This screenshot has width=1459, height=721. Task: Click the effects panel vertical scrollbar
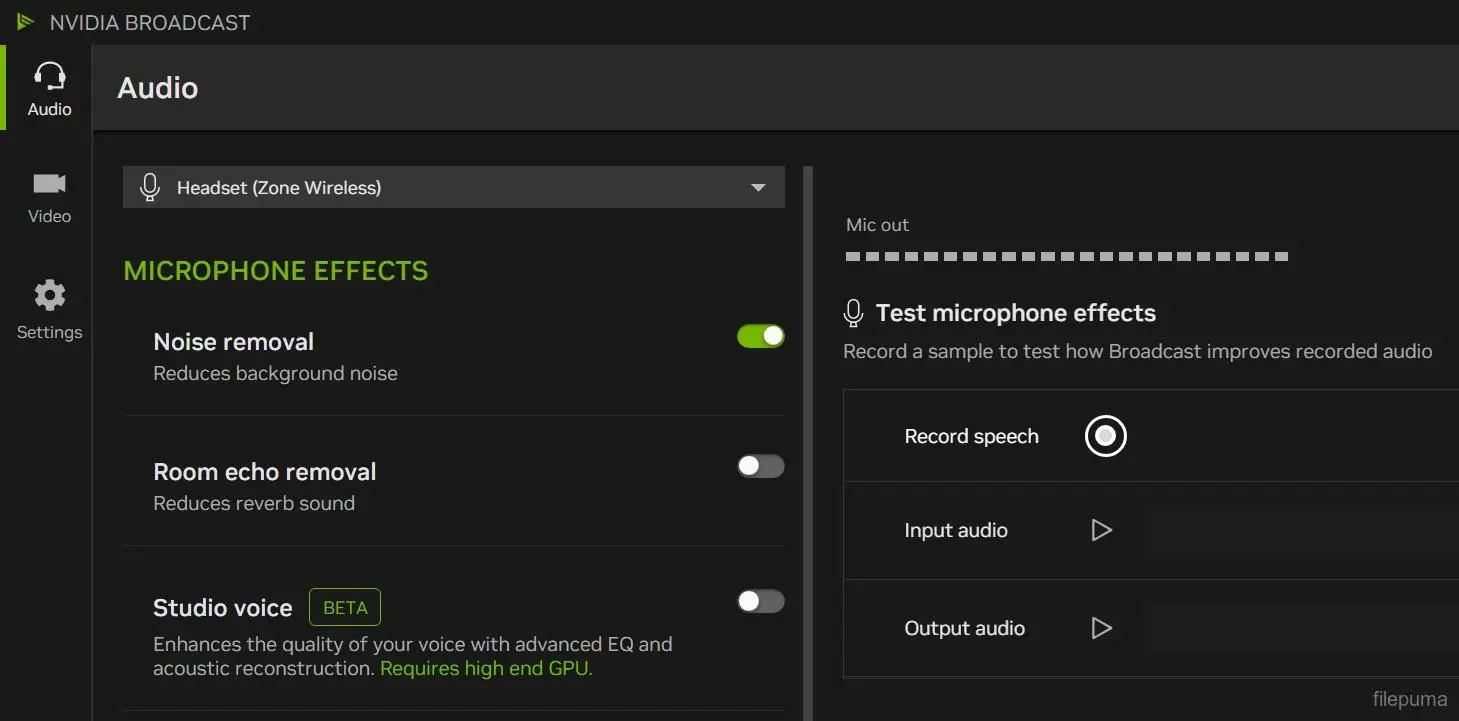point(808,443)
